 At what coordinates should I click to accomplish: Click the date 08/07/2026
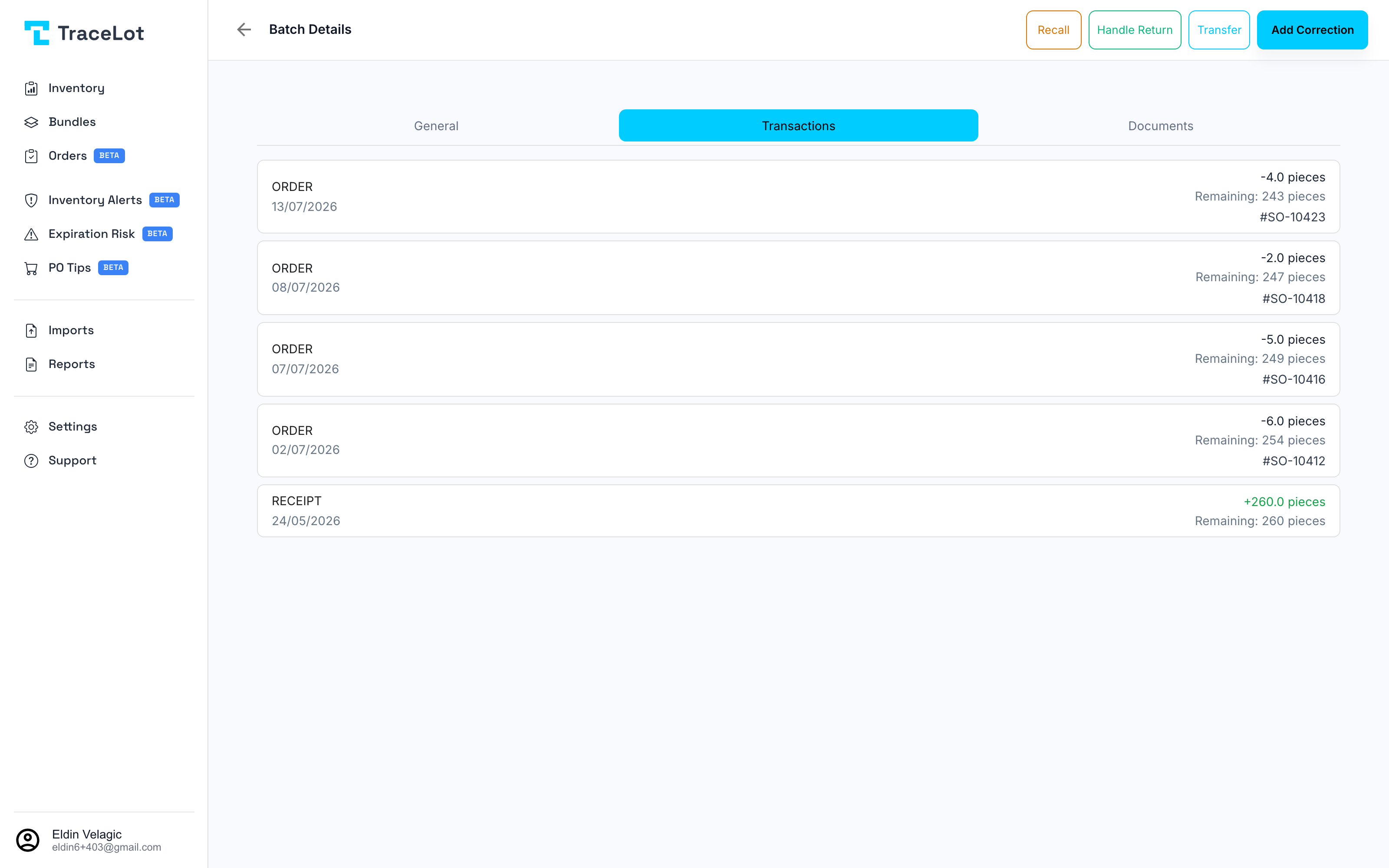click(x=306, y=288)
